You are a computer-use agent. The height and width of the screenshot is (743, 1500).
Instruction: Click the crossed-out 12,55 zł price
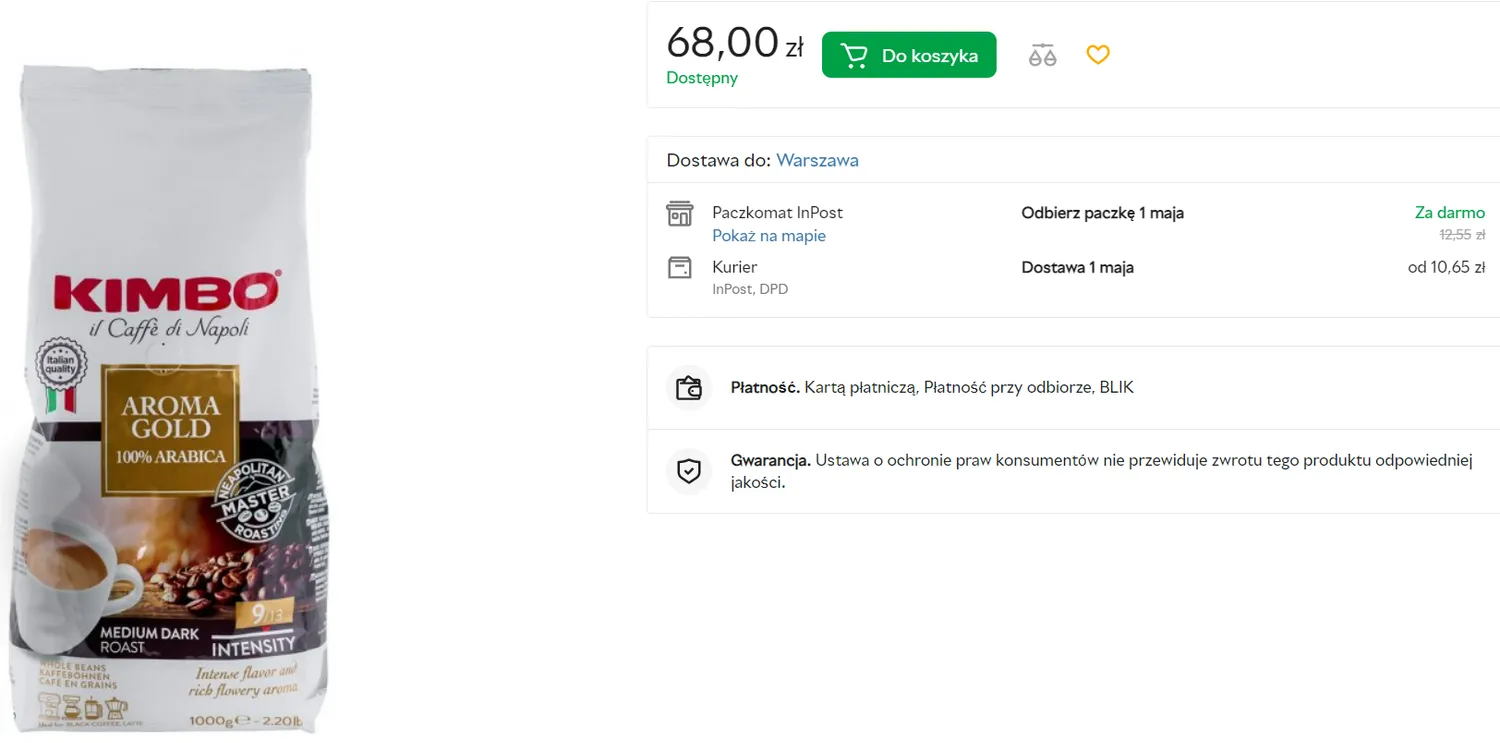click(1462, 235)
